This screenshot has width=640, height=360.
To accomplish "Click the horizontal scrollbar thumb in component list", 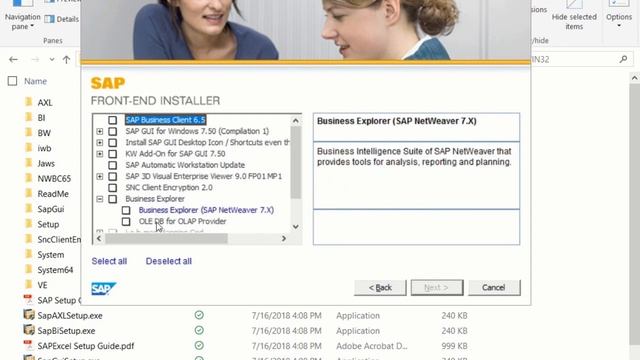I will [x=166, y=239].
